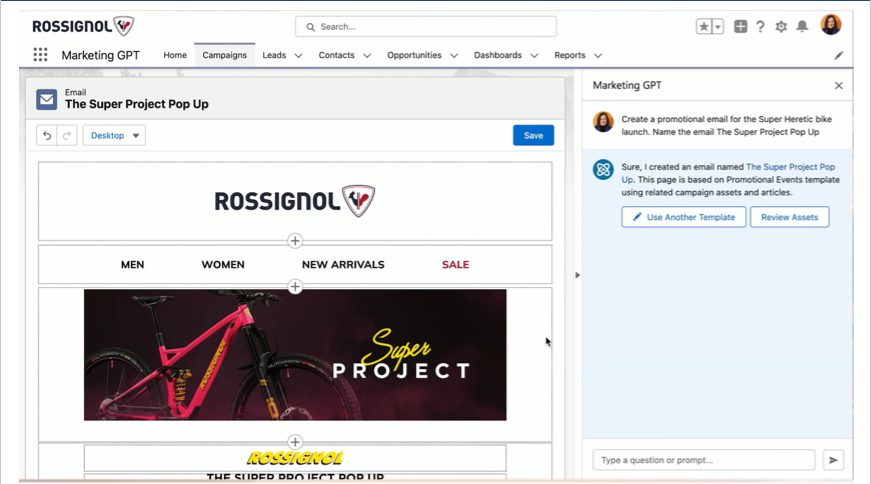Viewport: 871px width, 484px height.
Task: Open the Leads tab
Action: coord(274,55)
